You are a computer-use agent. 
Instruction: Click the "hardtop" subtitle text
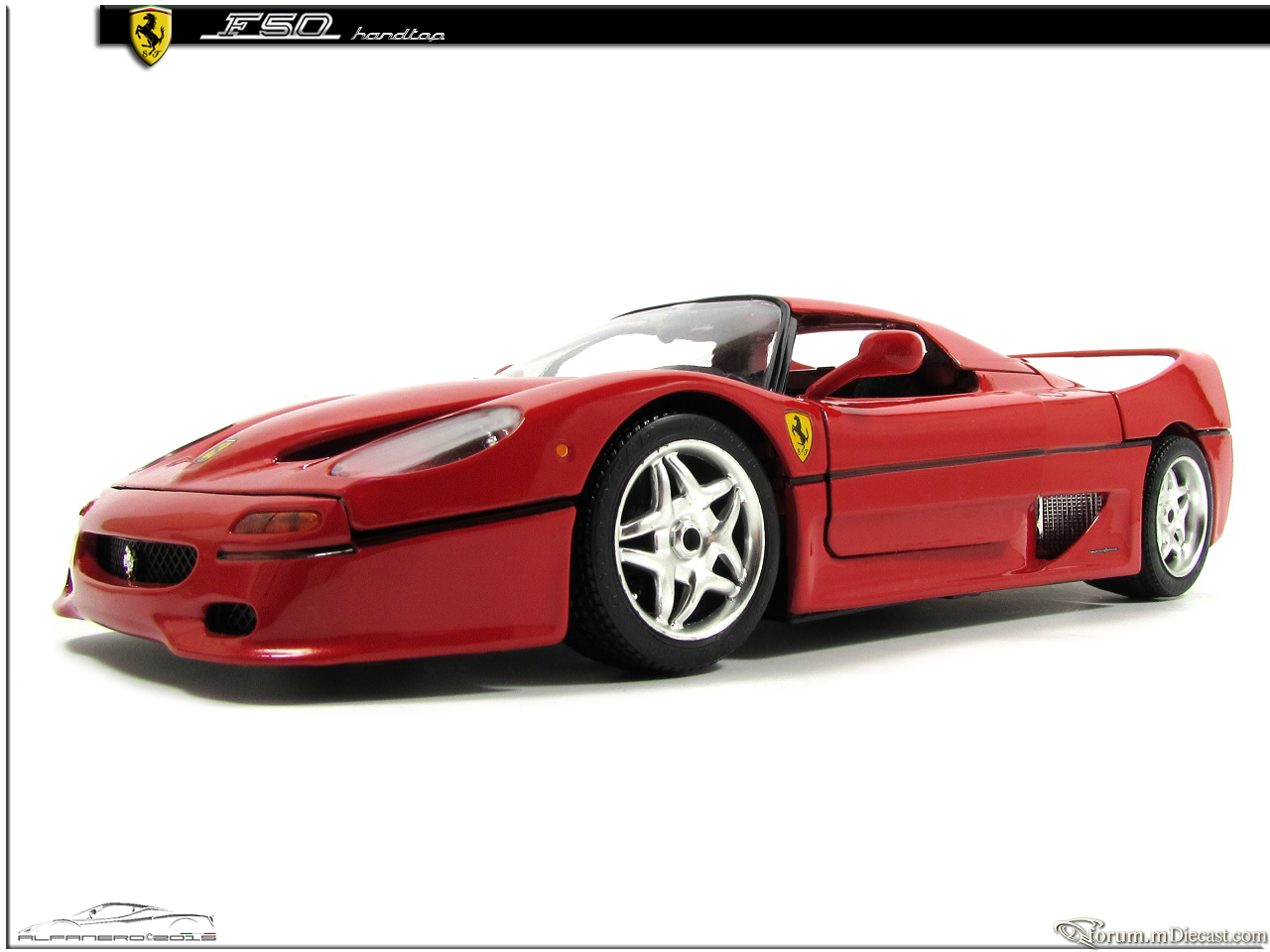coord(398,35)
